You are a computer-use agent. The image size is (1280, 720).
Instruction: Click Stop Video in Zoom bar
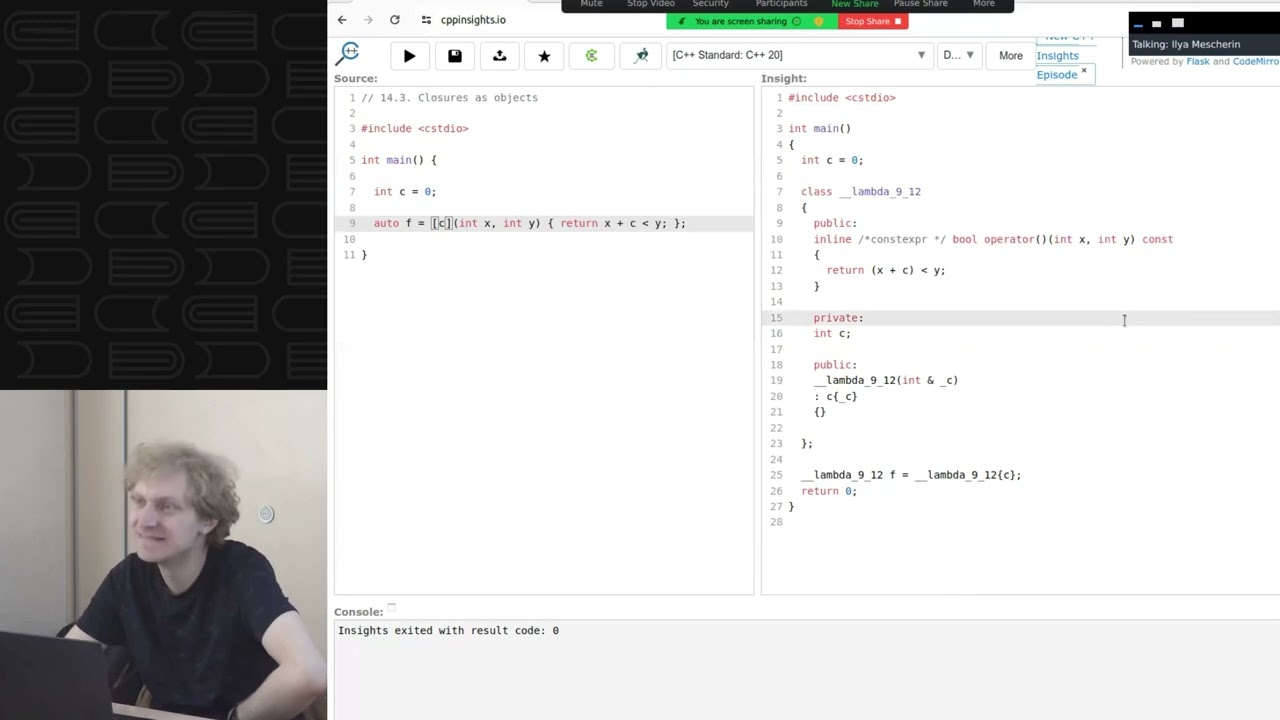[x=650, y=4]
